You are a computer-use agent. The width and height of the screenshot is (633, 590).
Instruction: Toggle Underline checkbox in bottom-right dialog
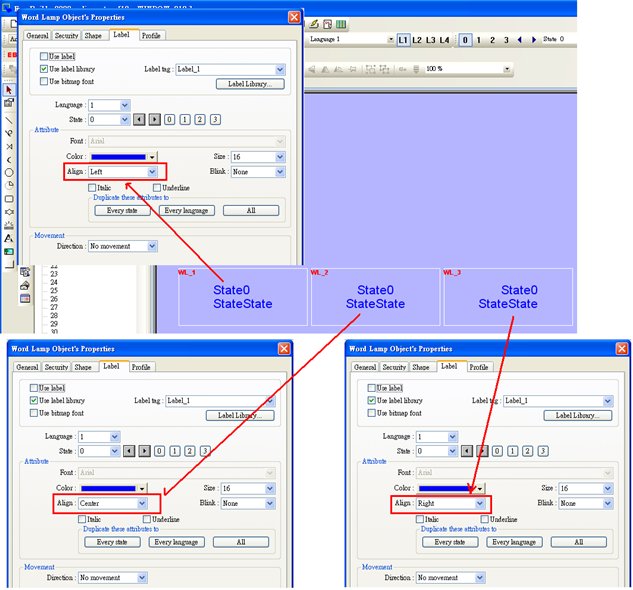click(484, 519)
